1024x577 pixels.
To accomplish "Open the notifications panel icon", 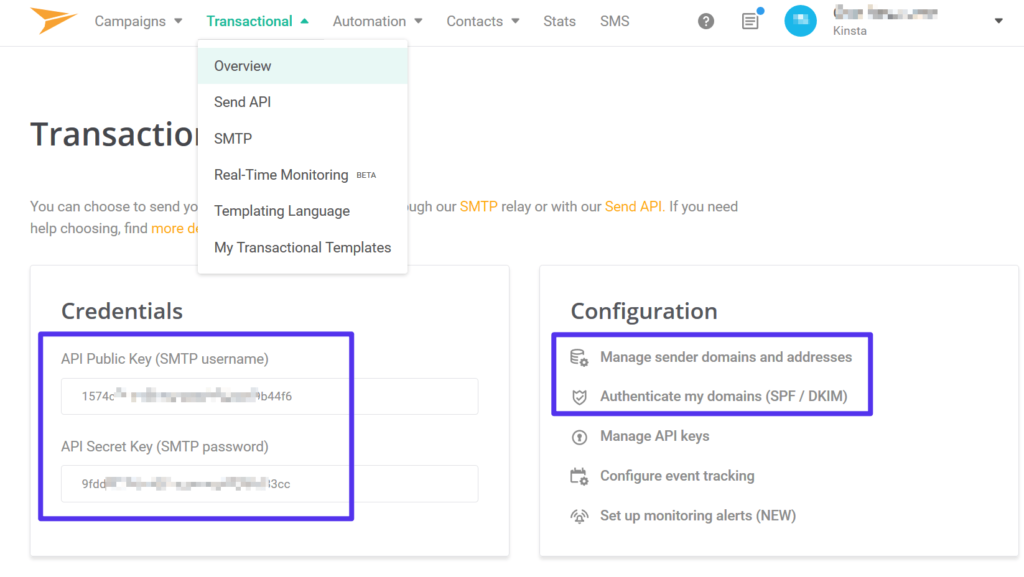I will [x=749, y=21].
